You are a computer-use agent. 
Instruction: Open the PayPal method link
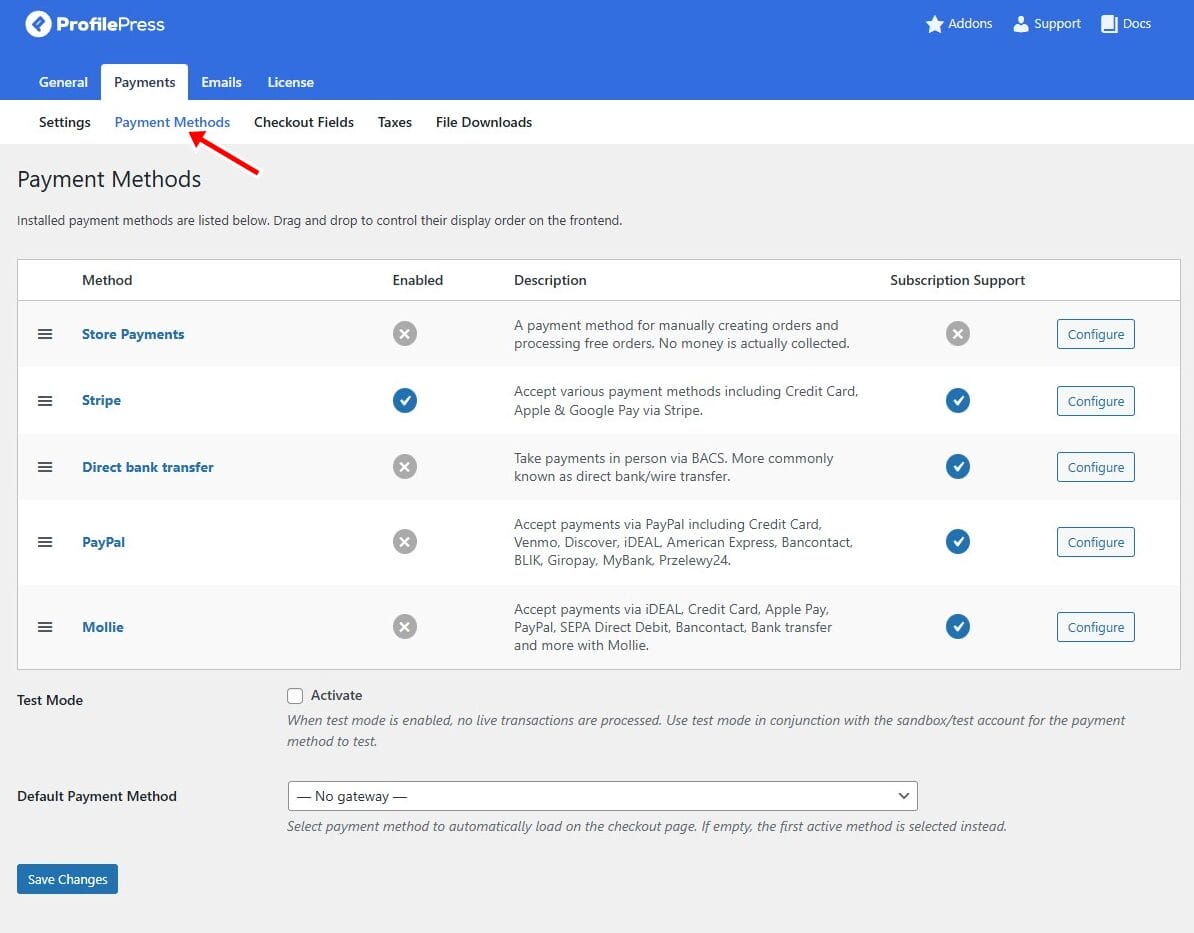pyautogui.click(x=104, y=542)
